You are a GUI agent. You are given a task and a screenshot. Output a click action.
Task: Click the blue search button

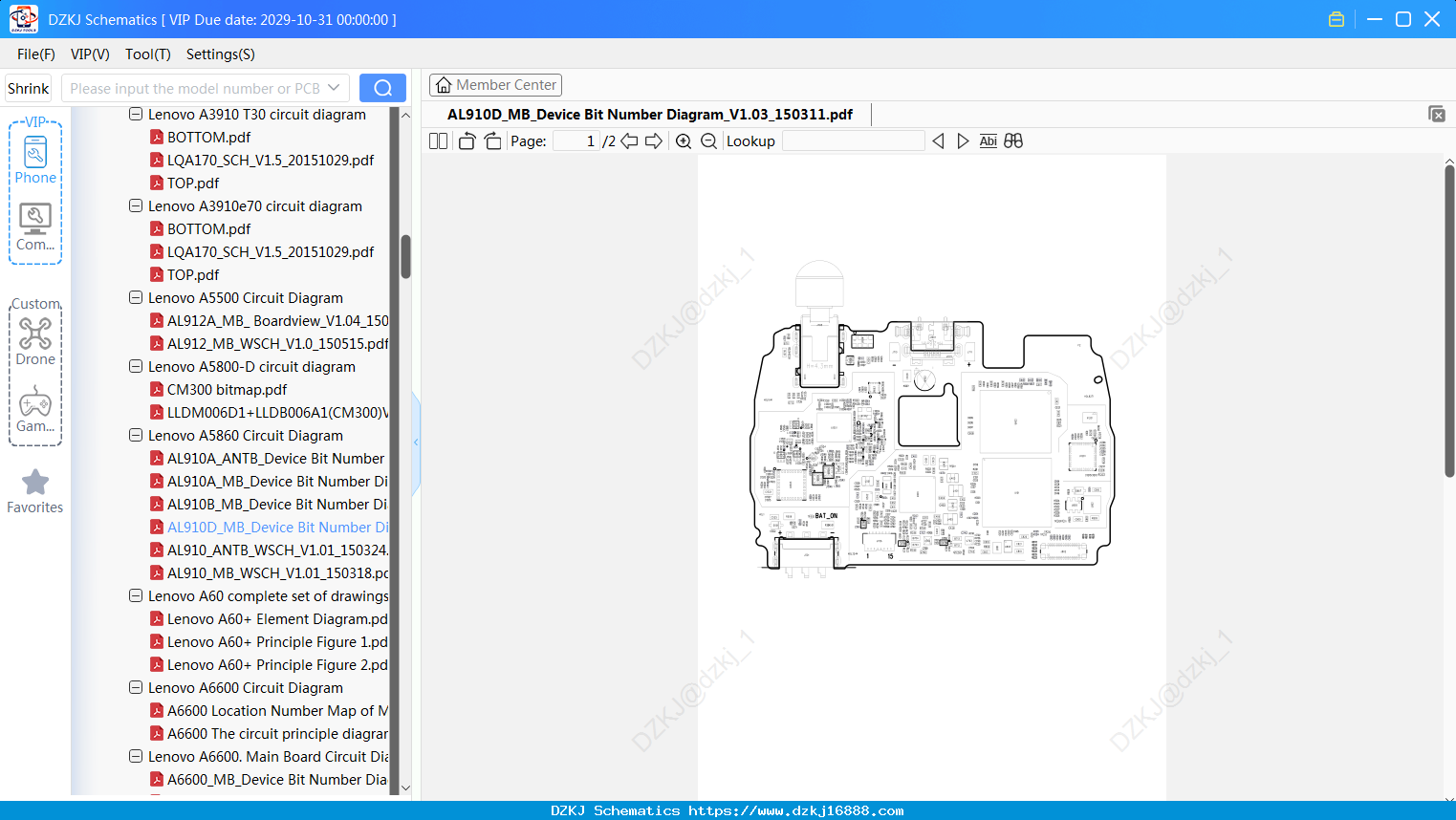382,88
